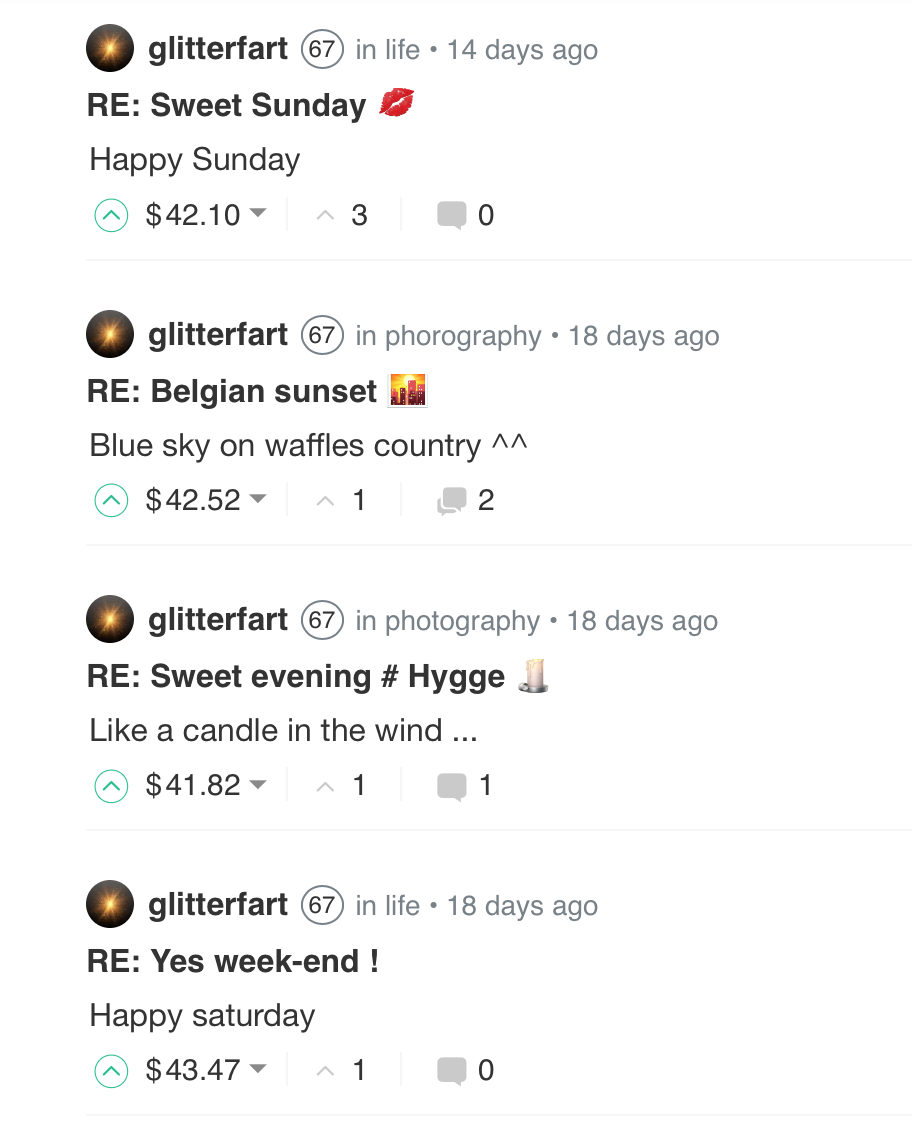Screen dimensions: 912x1130
Task: Expand the $42.10 payout dropdown
Action: pyautogui.click(x=258, y=214)
